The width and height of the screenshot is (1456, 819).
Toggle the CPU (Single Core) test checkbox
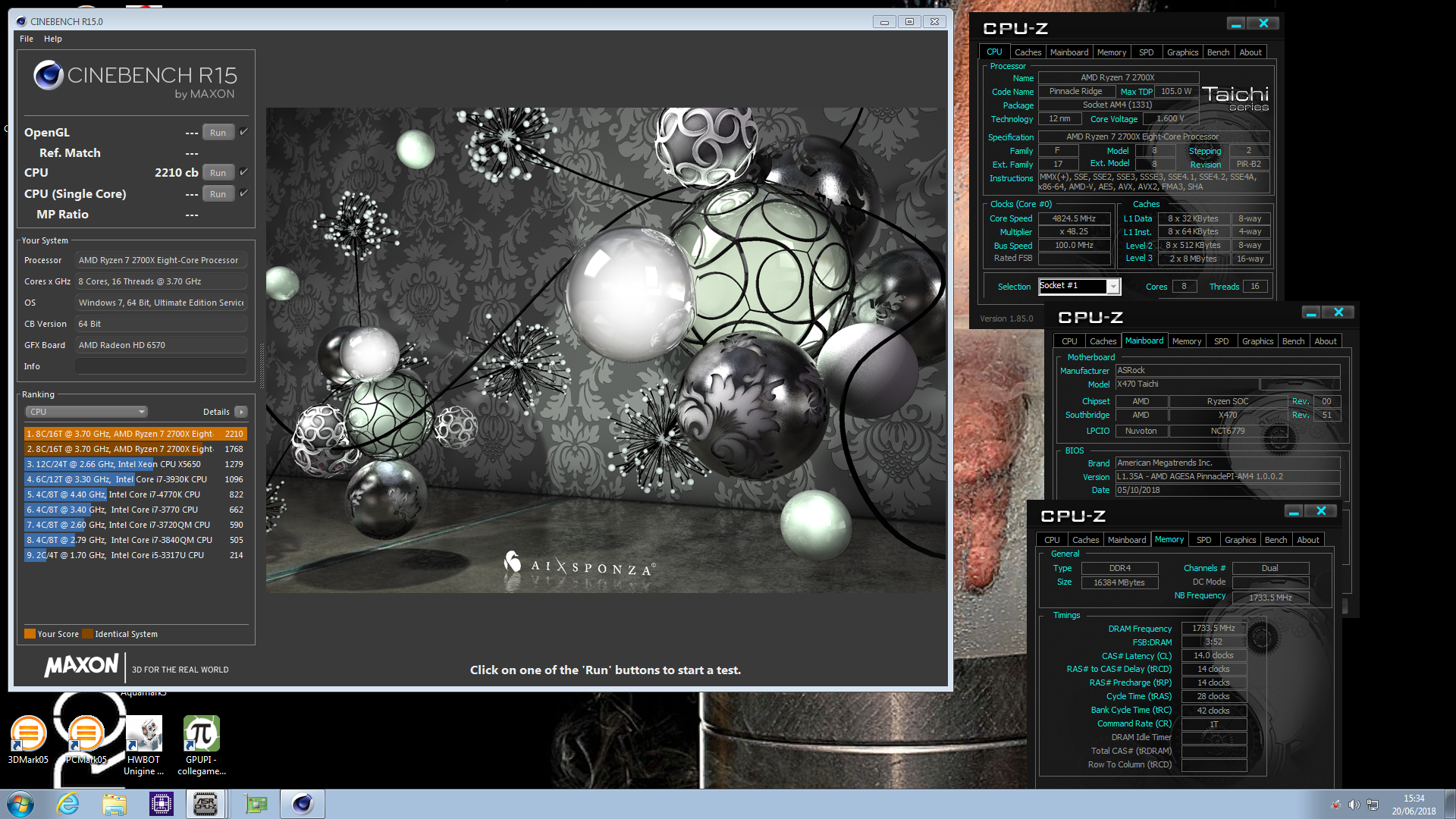tap(244, 193)
